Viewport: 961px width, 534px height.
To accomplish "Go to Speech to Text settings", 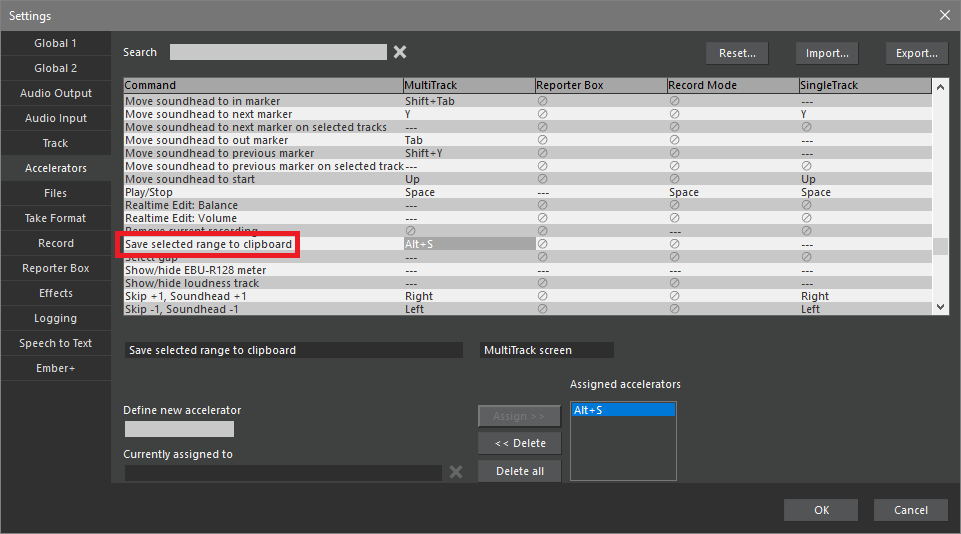I will tap(56, 343).
